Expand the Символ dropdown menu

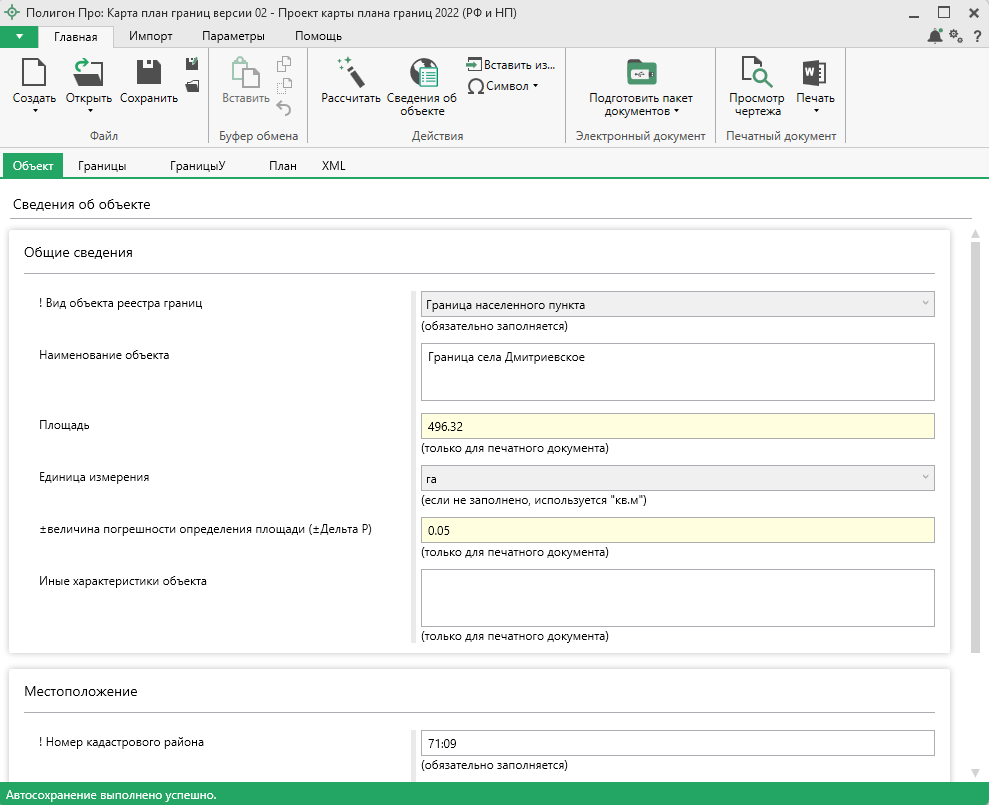click(x=535, y=86)
